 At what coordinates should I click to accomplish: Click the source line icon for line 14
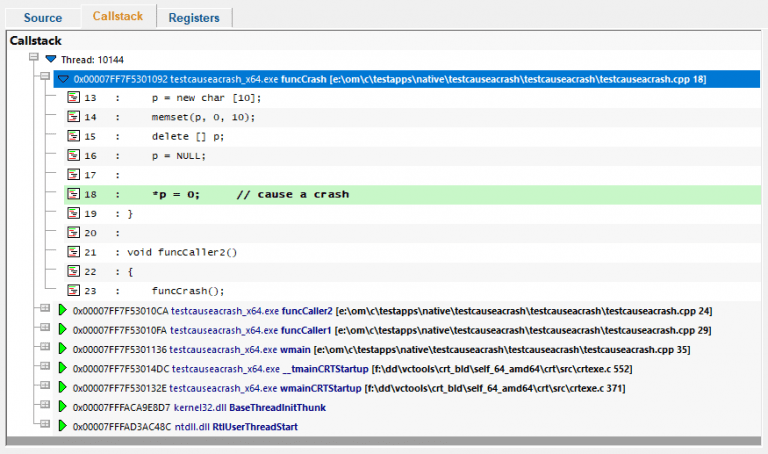pyautogui.click(x=74, y=117)
